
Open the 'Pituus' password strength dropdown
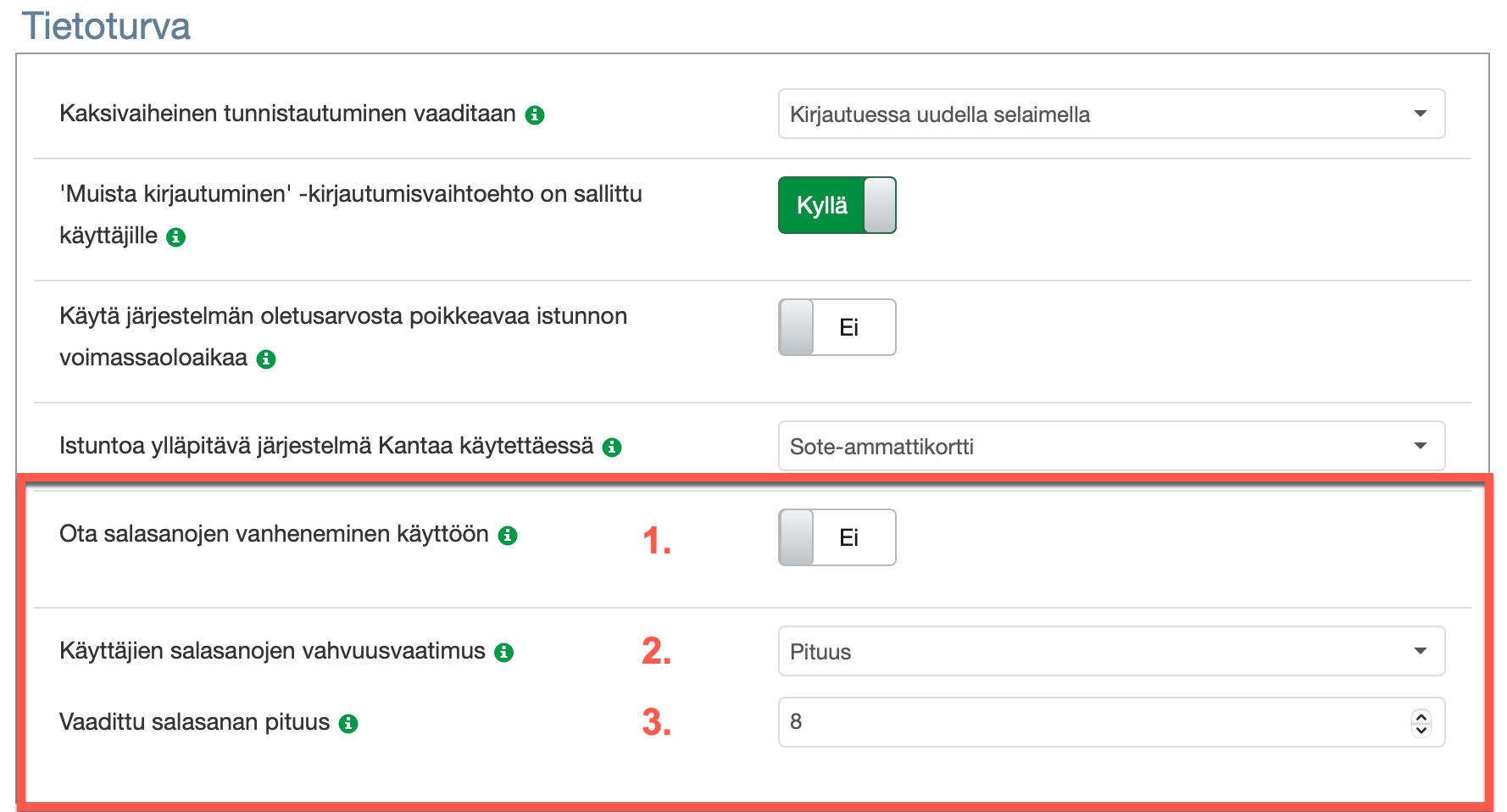[x=1110, y=652]
